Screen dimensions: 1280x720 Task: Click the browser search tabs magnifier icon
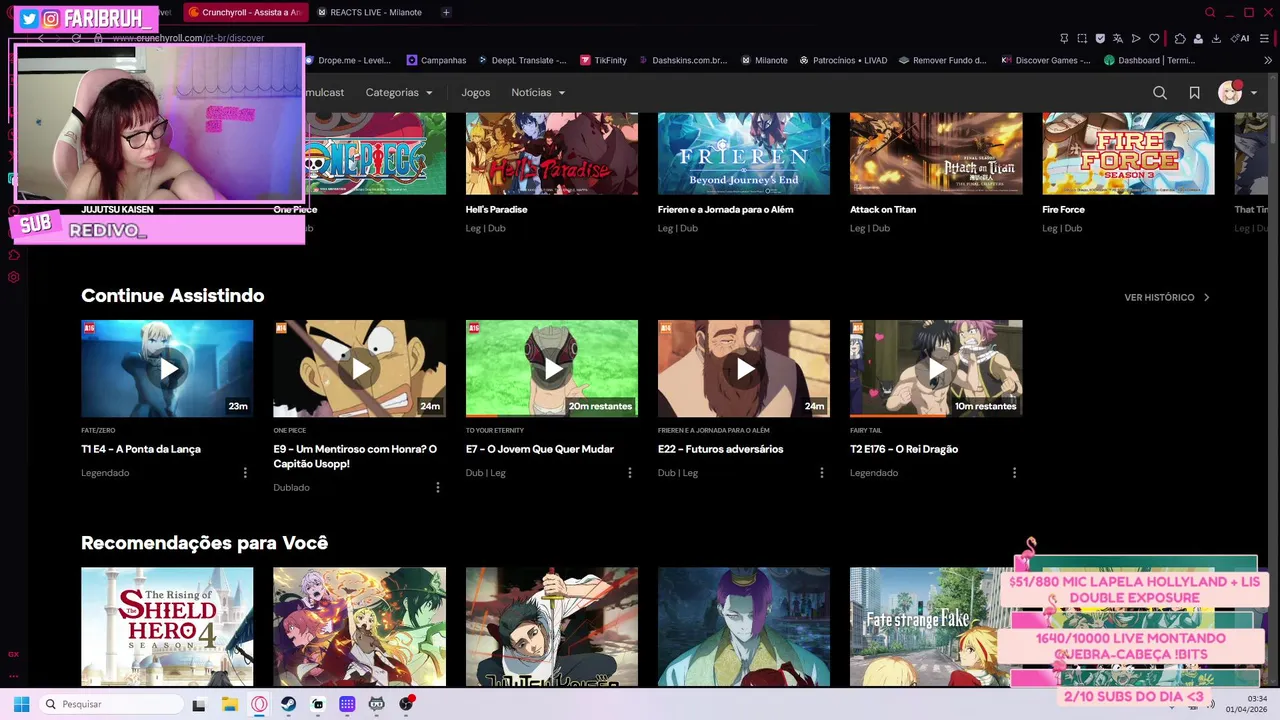1210,12
